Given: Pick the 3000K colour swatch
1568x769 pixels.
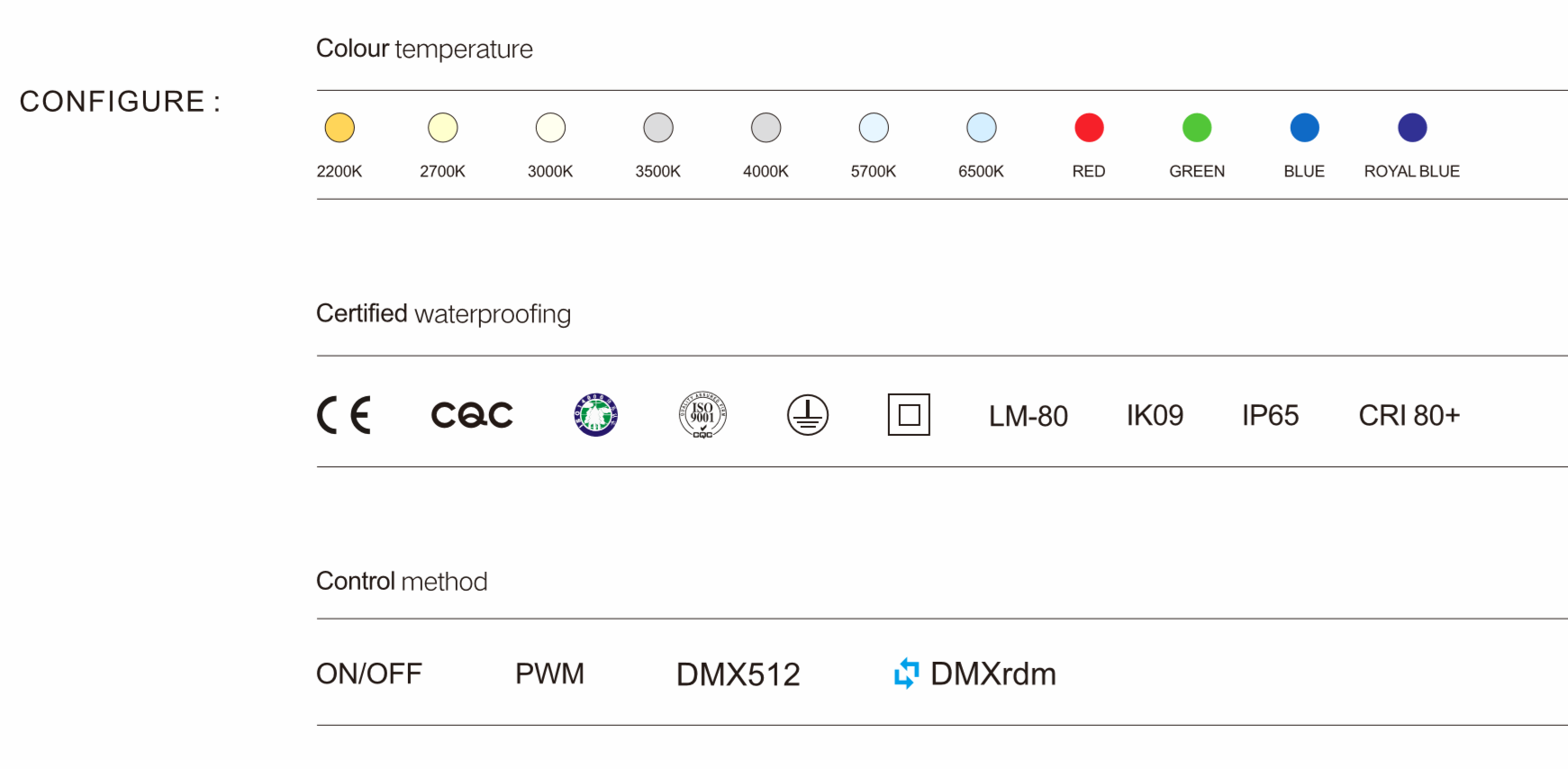Looking at the screenshot, I should (550, 128).
